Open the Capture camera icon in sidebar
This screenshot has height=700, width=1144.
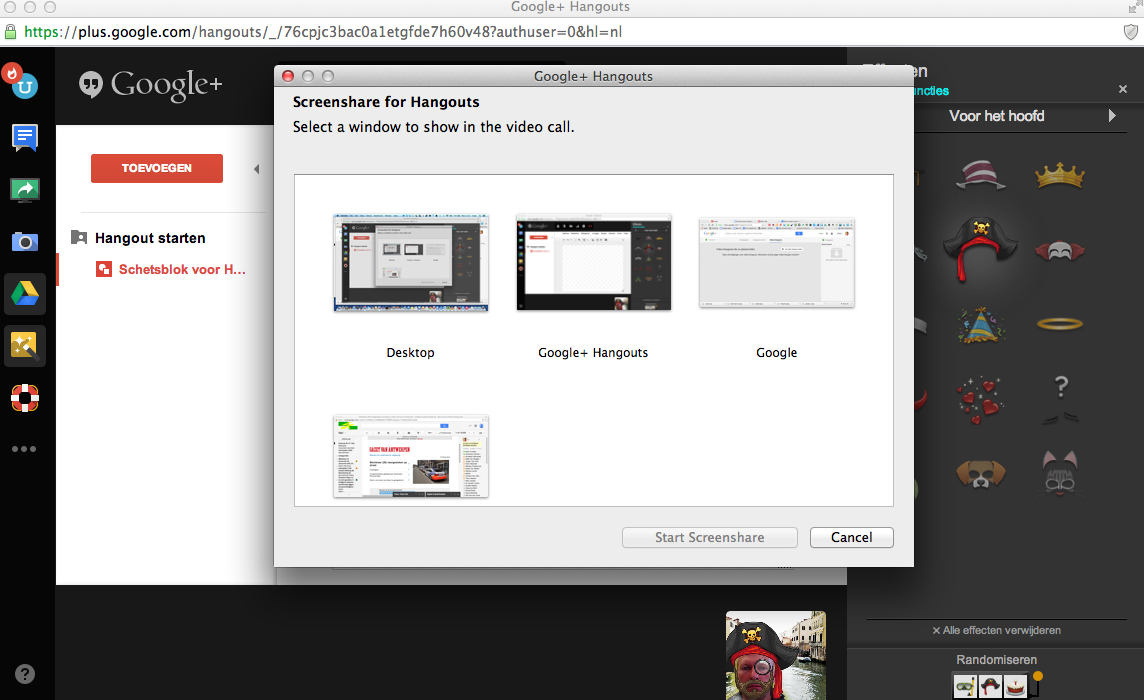pos(25,242)
